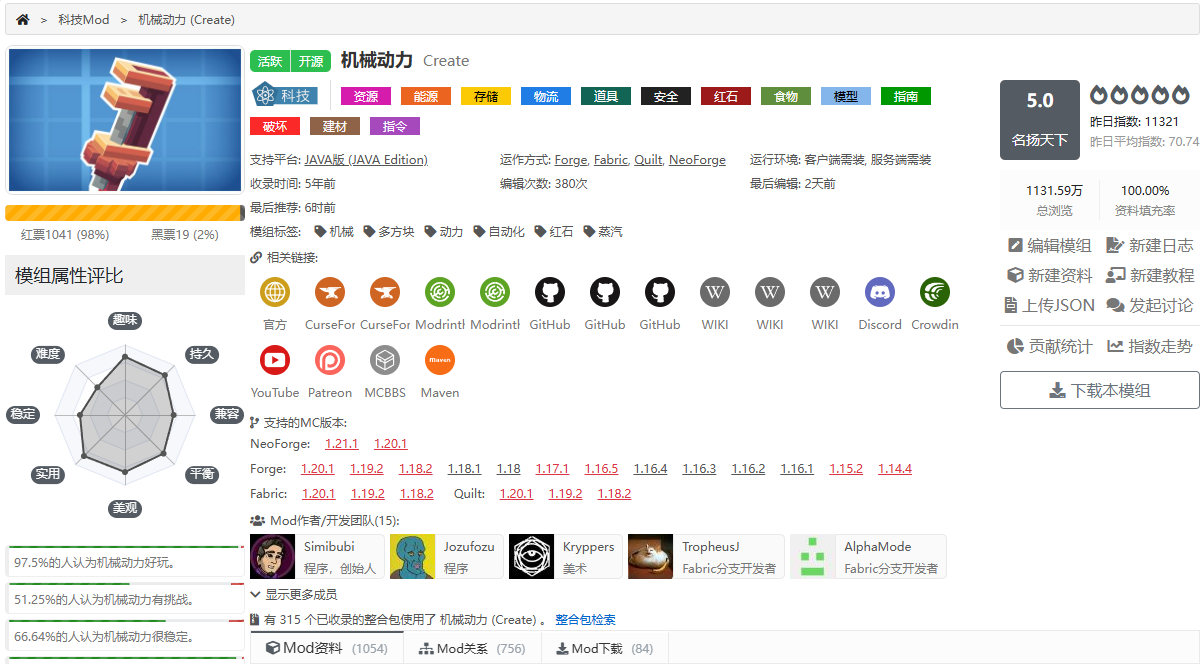Open the second CurseForge link icon
The width and height of the screenshot is (1203, 664).
point(385,292)
